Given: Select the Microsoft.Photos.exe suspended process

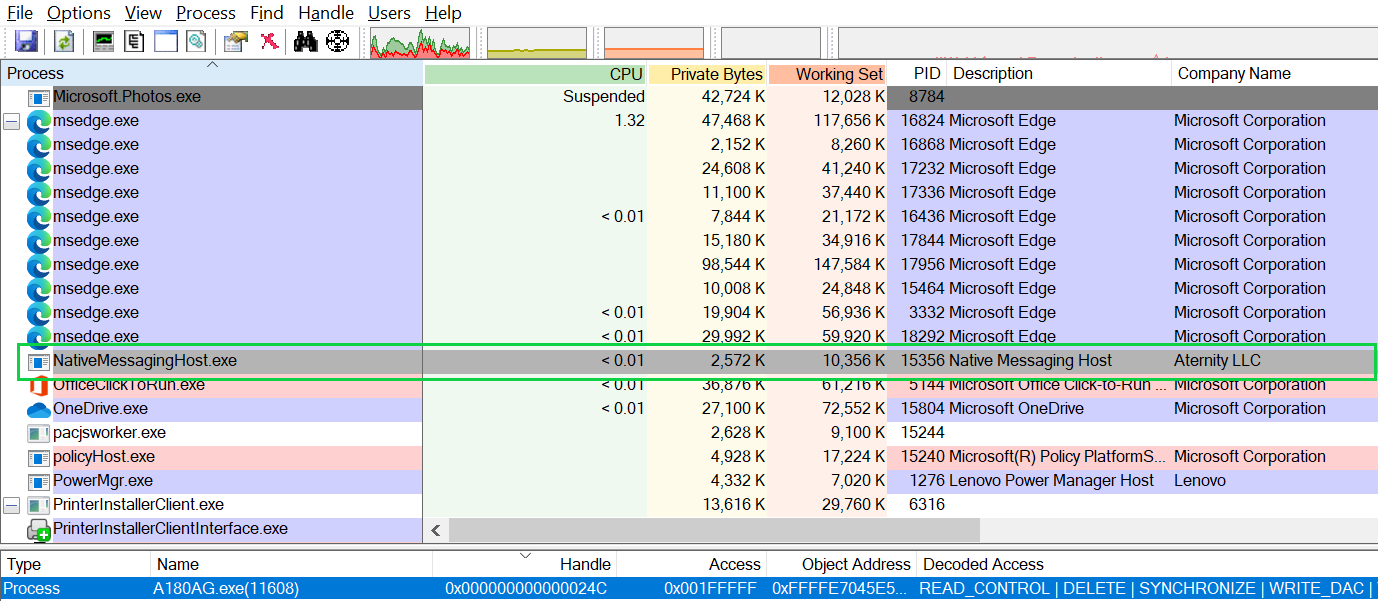Looking at the screenshot, I should pyautogui.click(x=689, y=97).
